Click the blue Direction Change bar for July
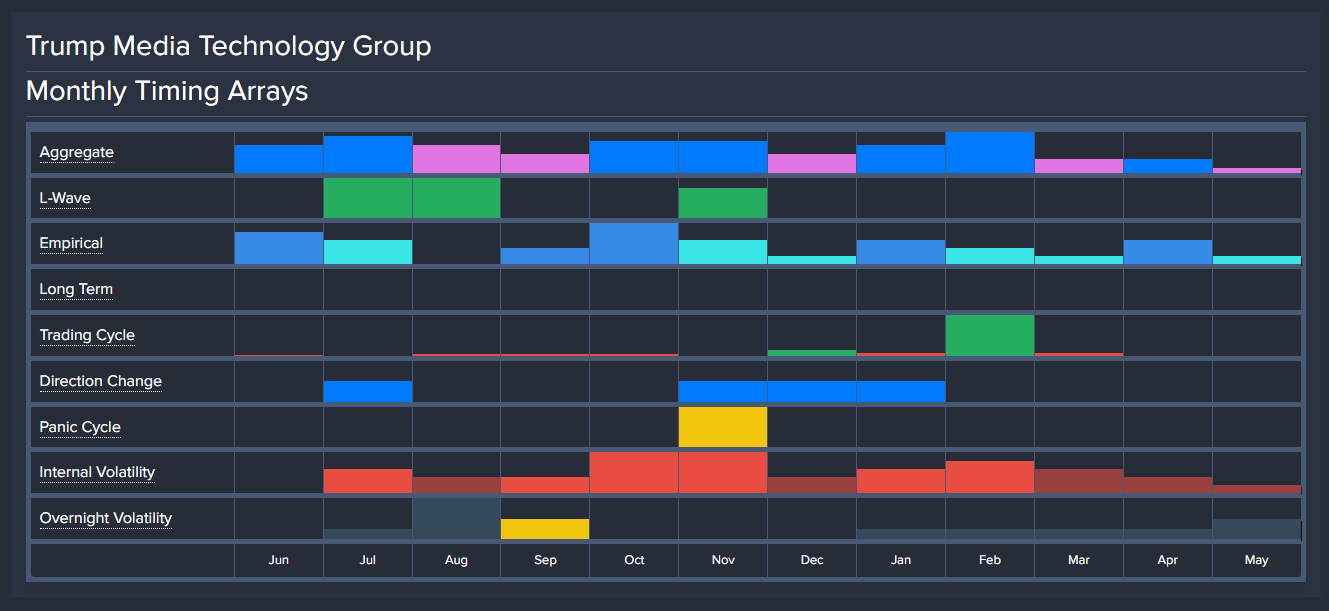This screenshot has width=1329, height=611. coord(368,391)
